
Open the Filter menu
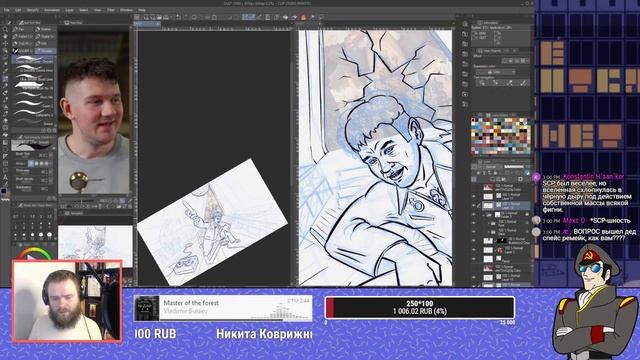[x=111, y=10]
